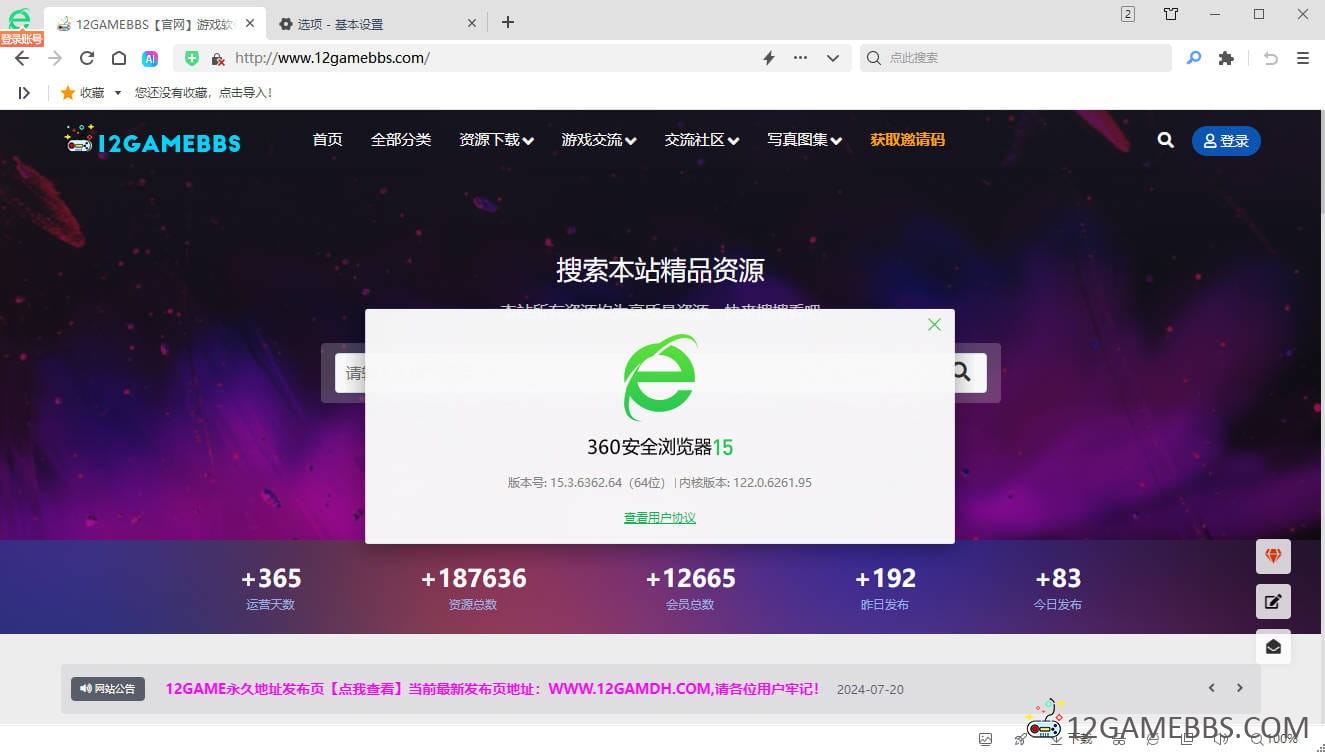
Task: Close the 360 browser about dialog
Action: [x=934, y=324]
